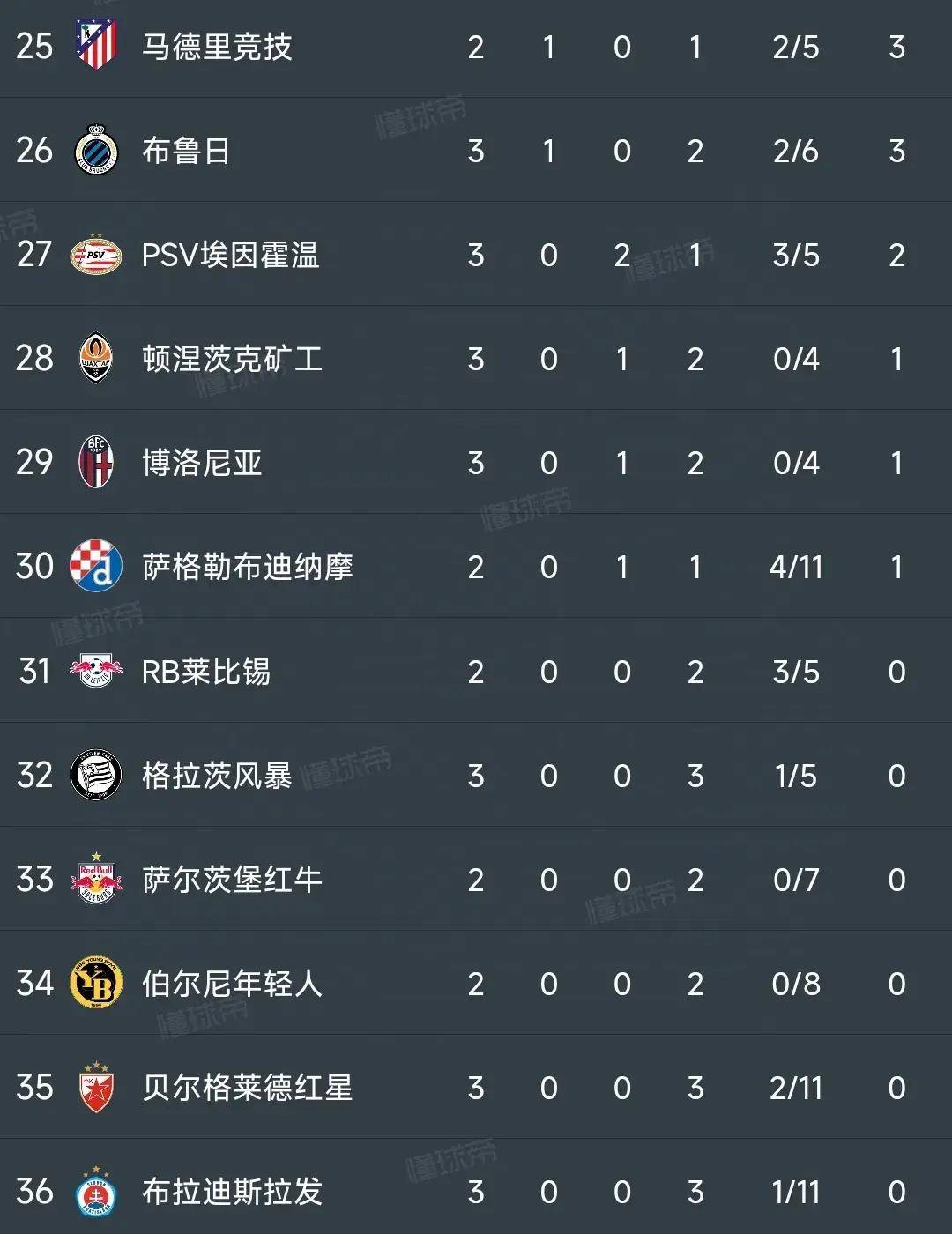The width and height of the screenshot is (952, 1234).
Task: Tap the PSV Eindhoven logo
Action: (96, 255)
